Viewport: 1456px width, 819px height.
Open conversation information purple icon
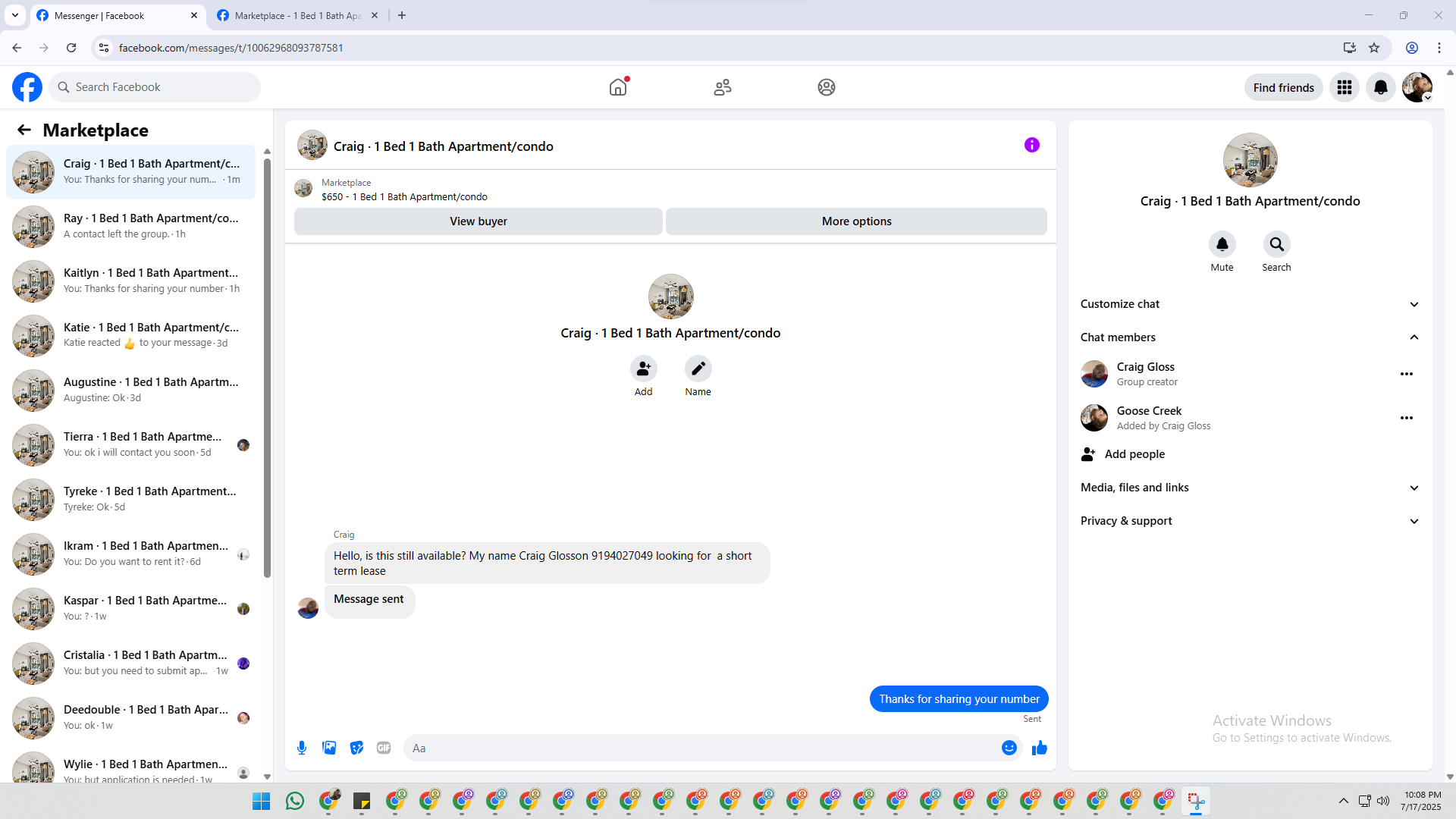1032,145
